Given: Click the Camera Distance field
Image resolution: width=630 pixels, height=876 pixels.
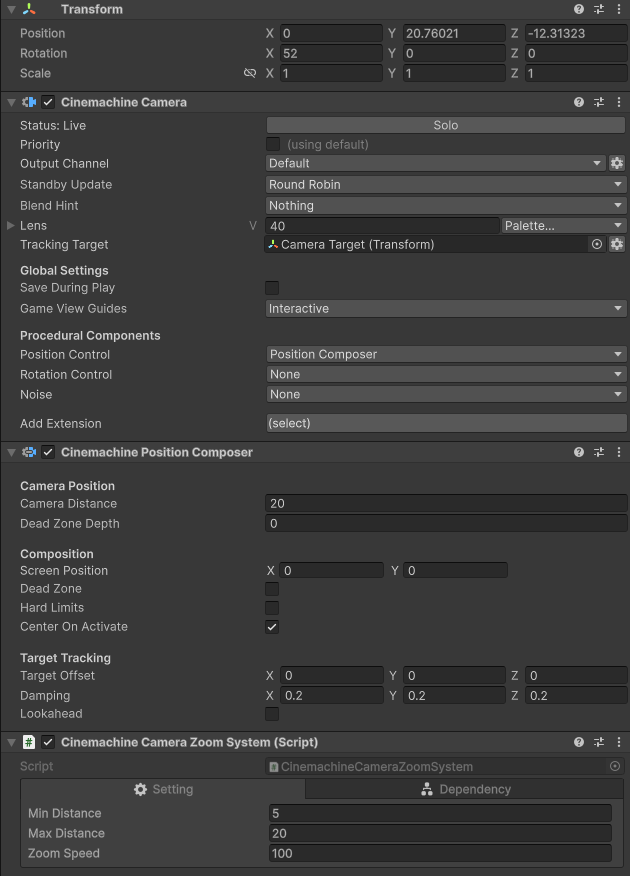Looking at the screenshot, I should point(446,503).
